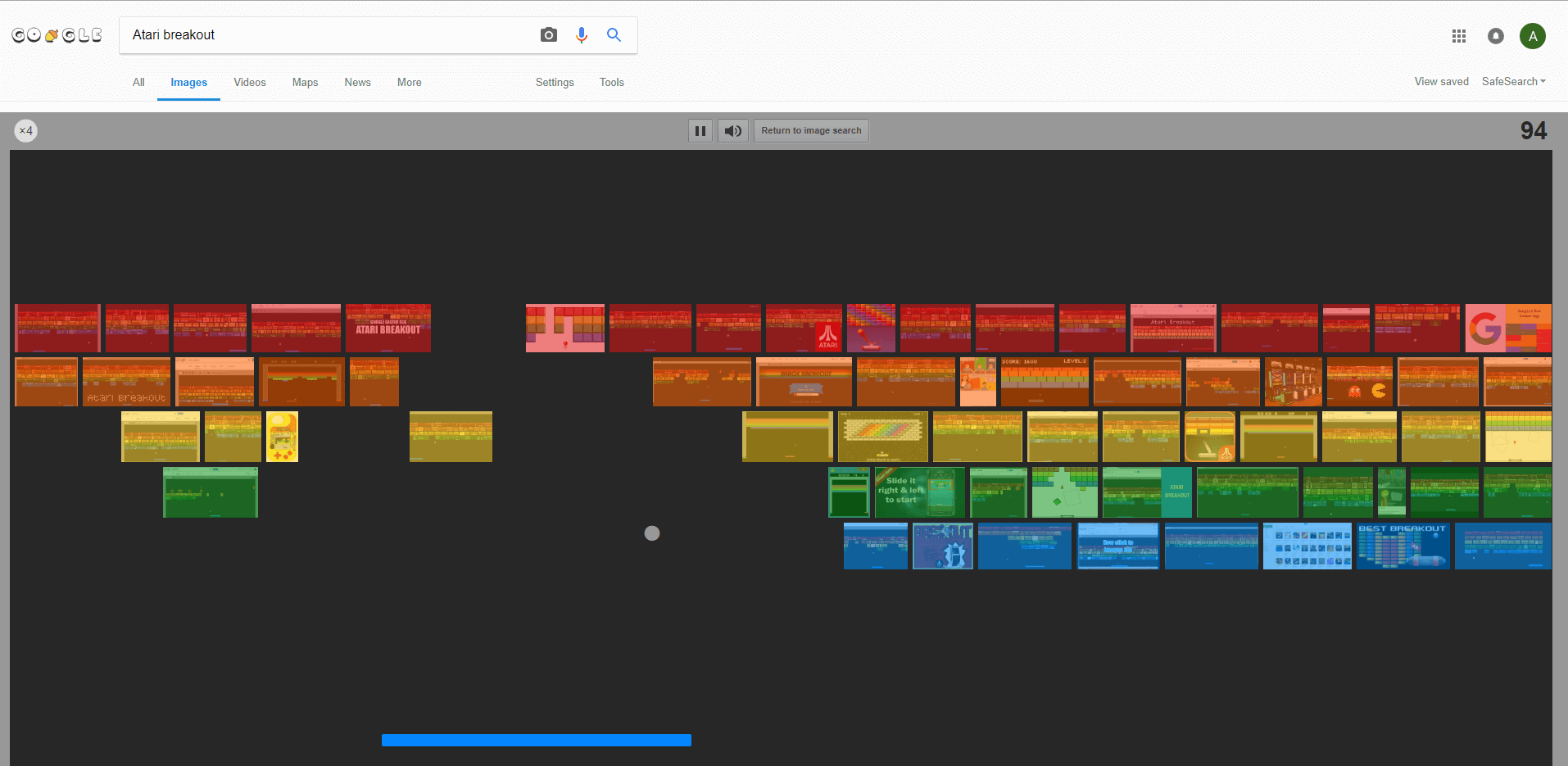Click the x4 lives indicator
The height and width of the screenshot is (766, 1568).
tap(26, 131)
